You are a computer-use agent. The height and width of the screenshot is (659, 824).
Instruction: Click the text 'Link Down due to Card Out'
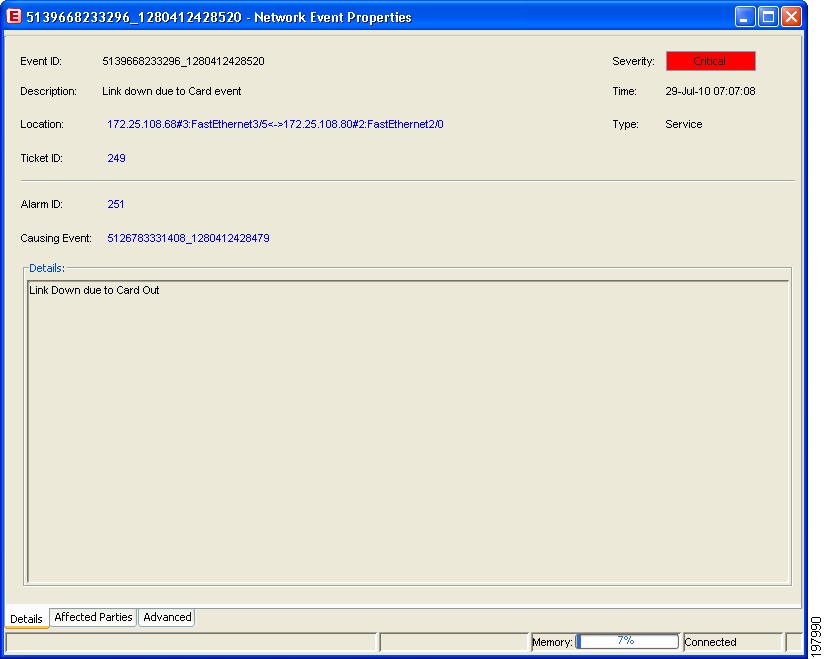(x=94, y=290)
